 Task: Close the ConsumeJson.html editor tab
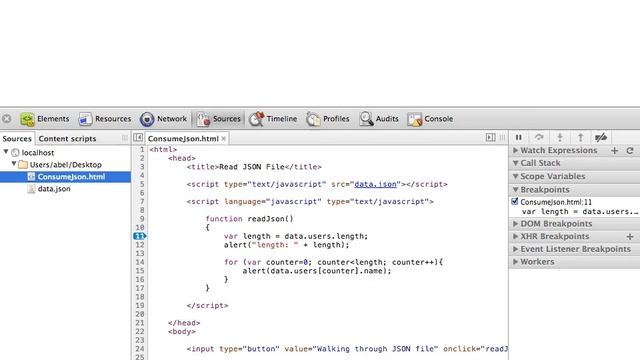click(x=224, y=139)
